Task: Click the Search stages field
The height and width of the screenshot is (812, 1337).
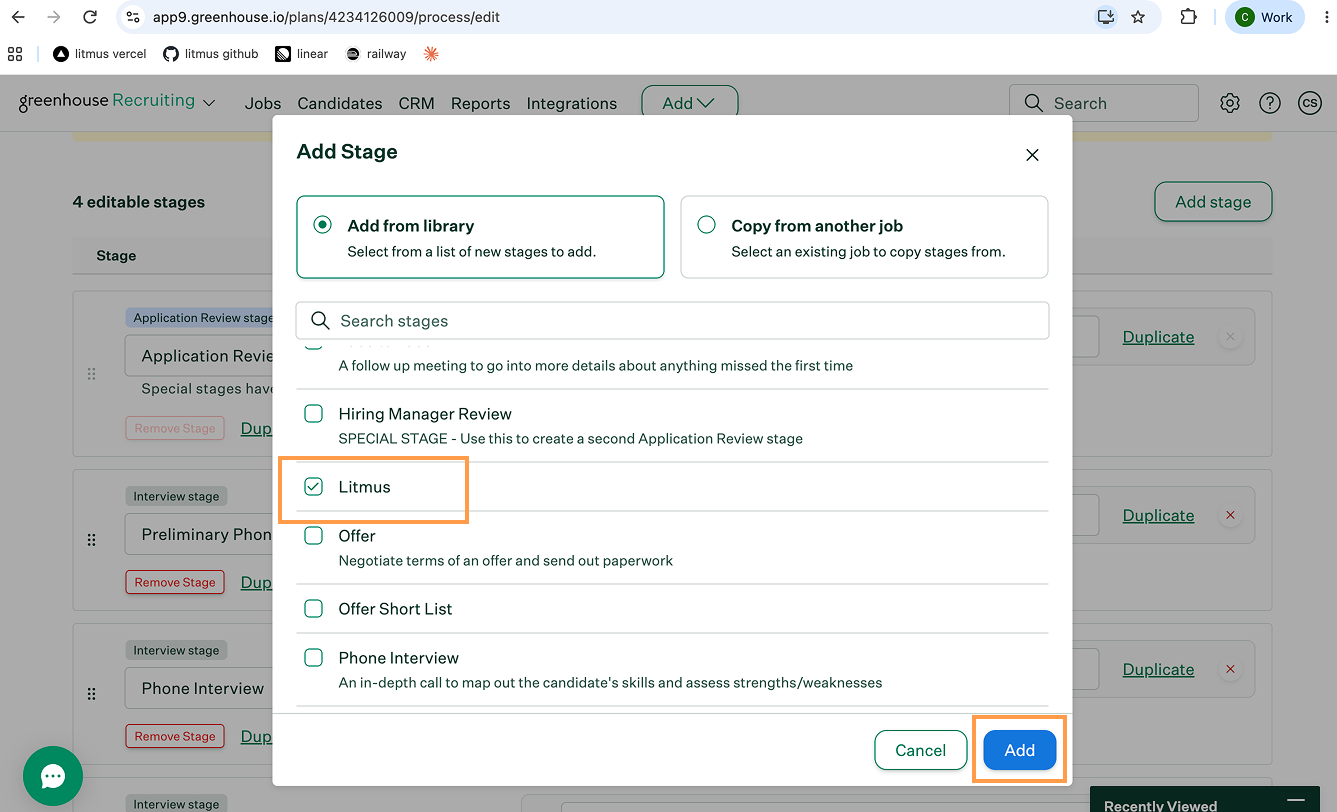Action: coord(672,320)
